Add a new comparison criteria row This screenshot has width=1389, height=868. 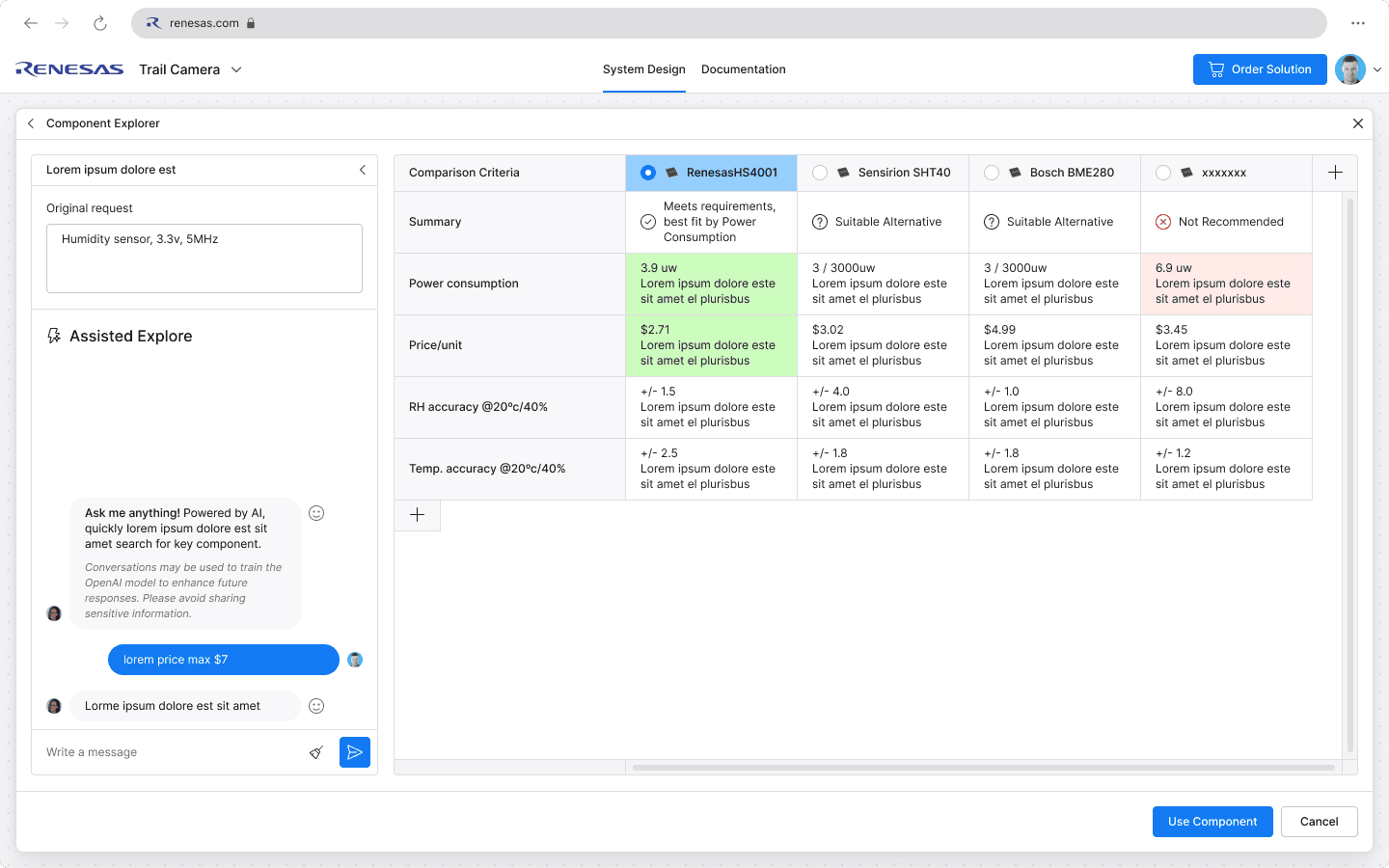click(x=418, y=515)
